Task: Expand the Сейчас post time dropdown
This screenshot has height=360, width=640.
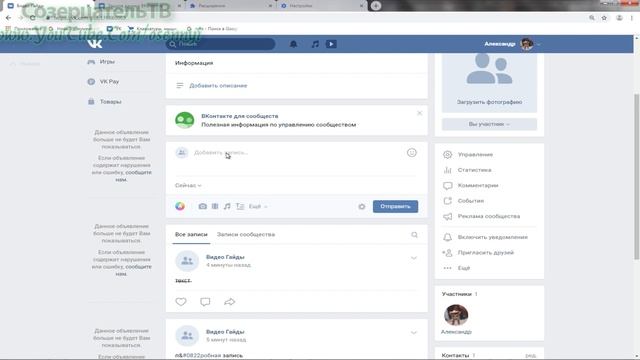Action: (x=188, y=185)
